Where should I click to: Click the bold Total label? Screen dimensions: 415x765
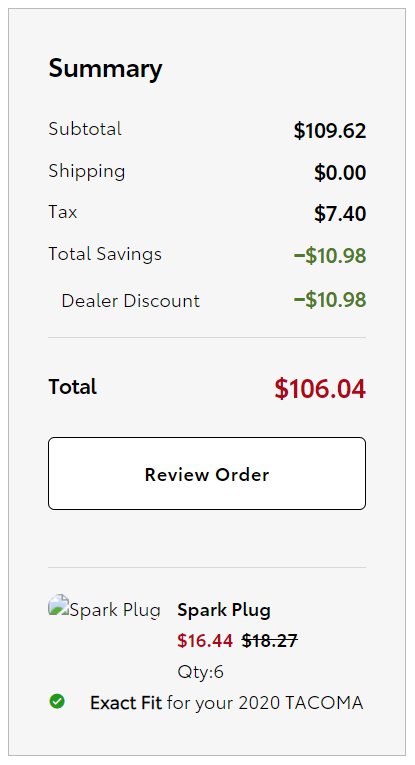pyautogui.click(x=73, y=386)
